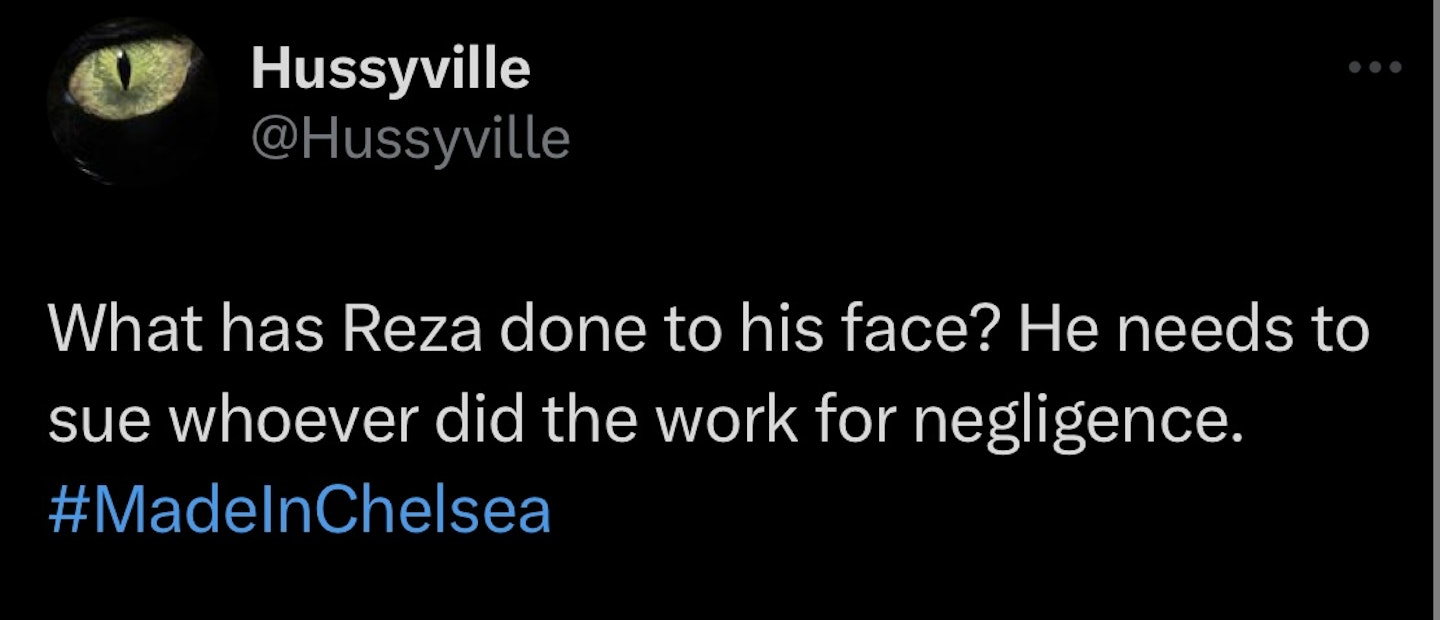Expand the tweet's ellipsis overflow menu
This screenshot has width=1440, height=620.
coord(1375,68)
